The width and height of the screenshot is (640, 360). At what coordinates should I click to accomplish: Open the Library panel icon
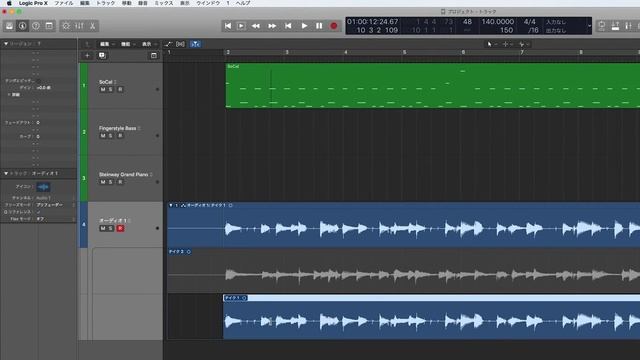point(9,26)
